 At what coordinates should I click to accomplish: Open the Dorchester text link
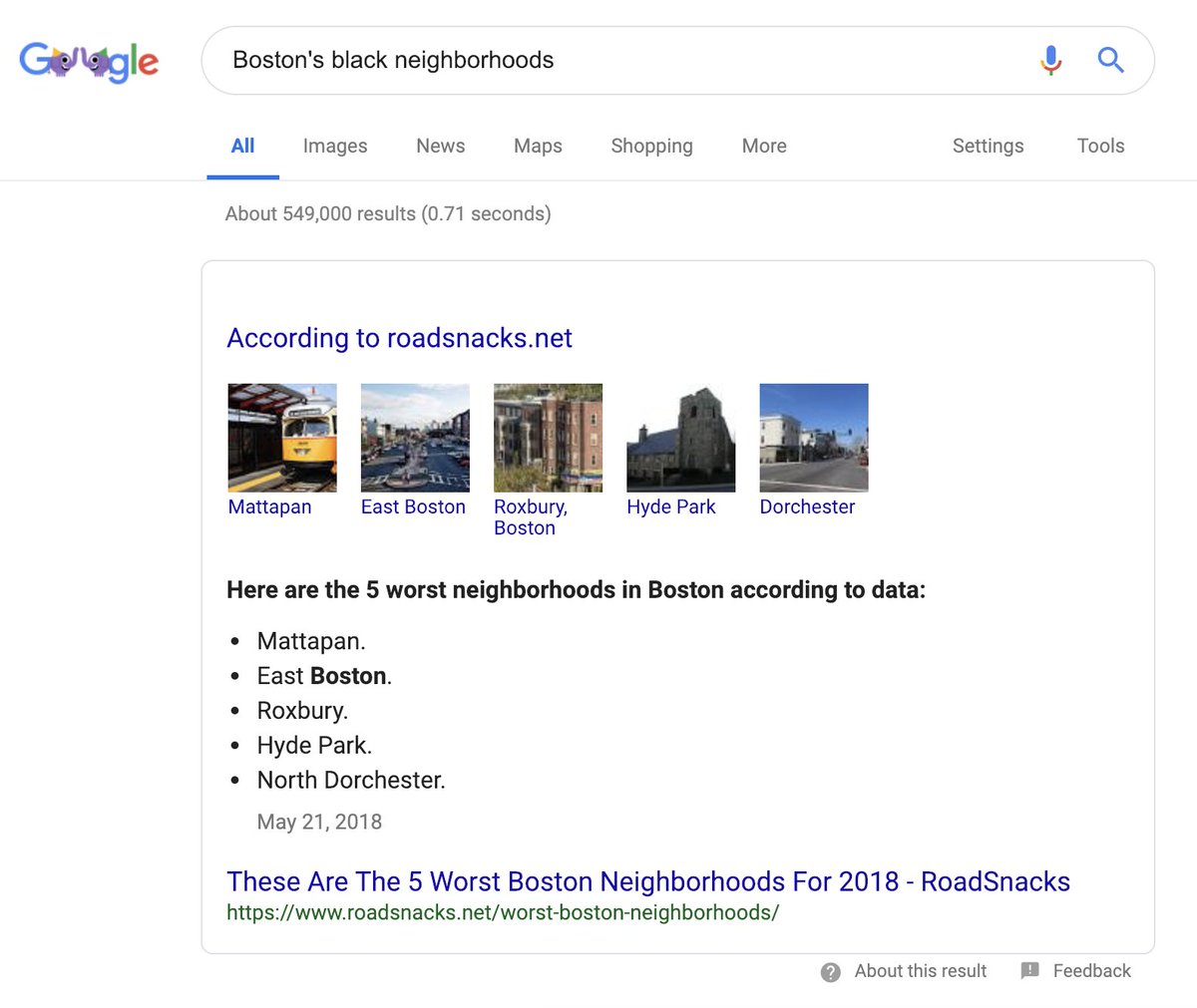click(x=807, y=506)
